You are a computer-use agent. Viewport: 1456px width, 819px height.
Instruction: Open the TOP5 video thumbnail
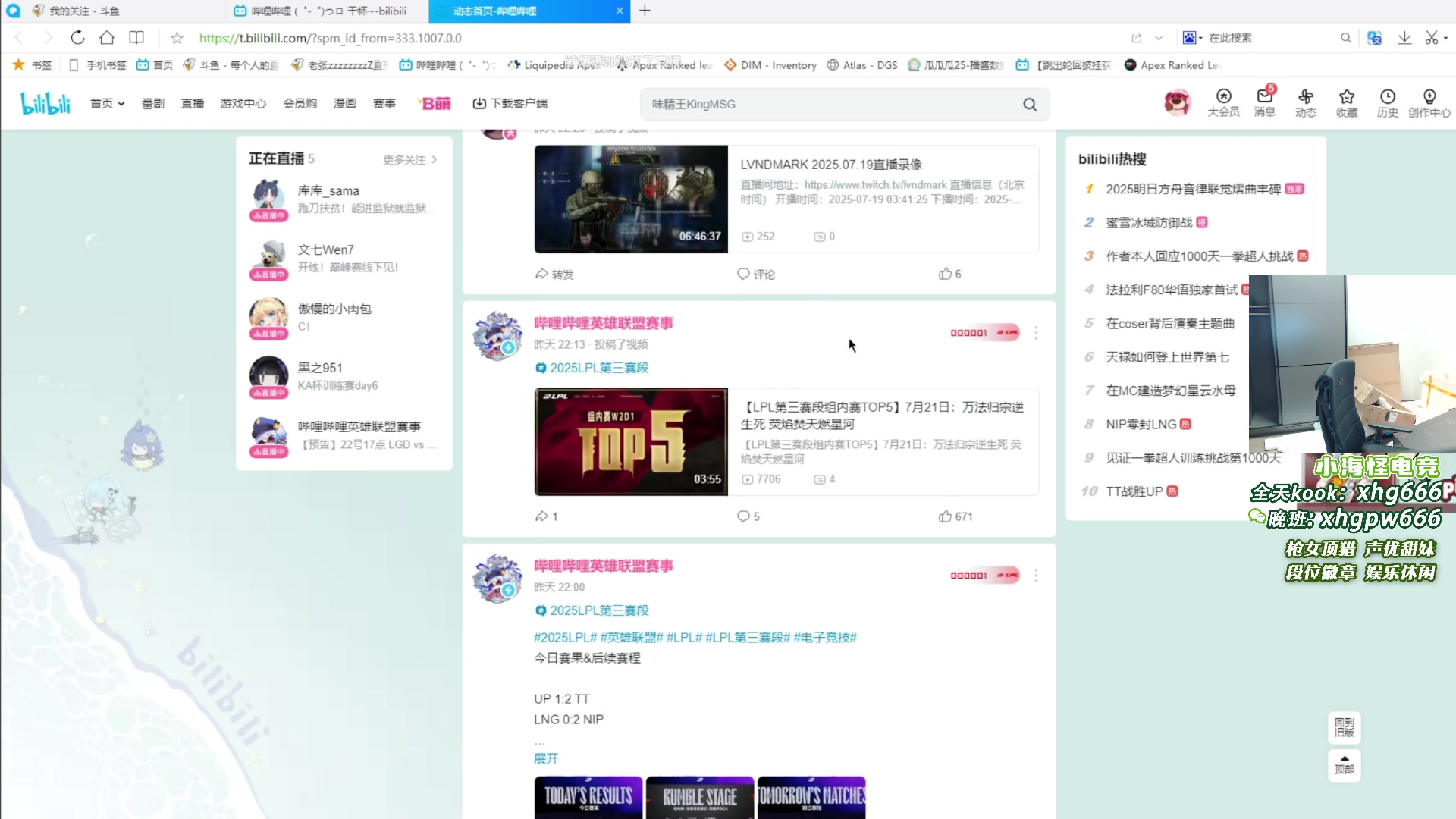click(x=631, y=442)
